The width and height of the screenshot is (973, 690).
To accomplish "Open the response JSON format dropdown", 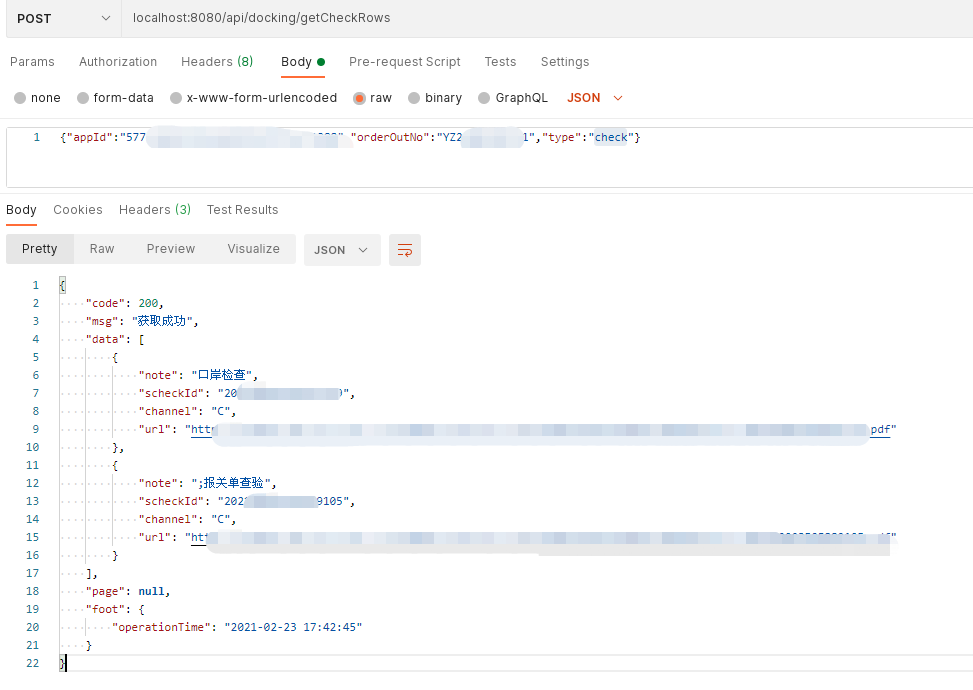I will [342, 250].
